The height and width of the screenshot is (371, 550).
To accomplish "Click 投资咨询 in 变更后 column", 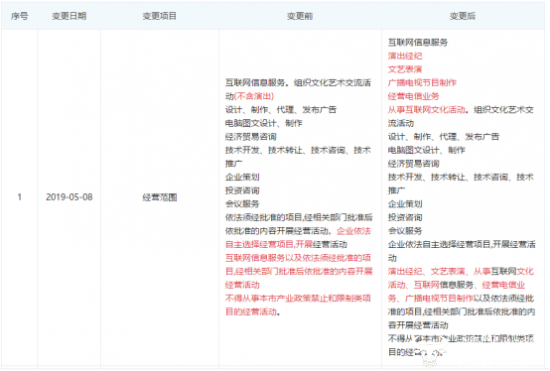I will tap(405, 217).
